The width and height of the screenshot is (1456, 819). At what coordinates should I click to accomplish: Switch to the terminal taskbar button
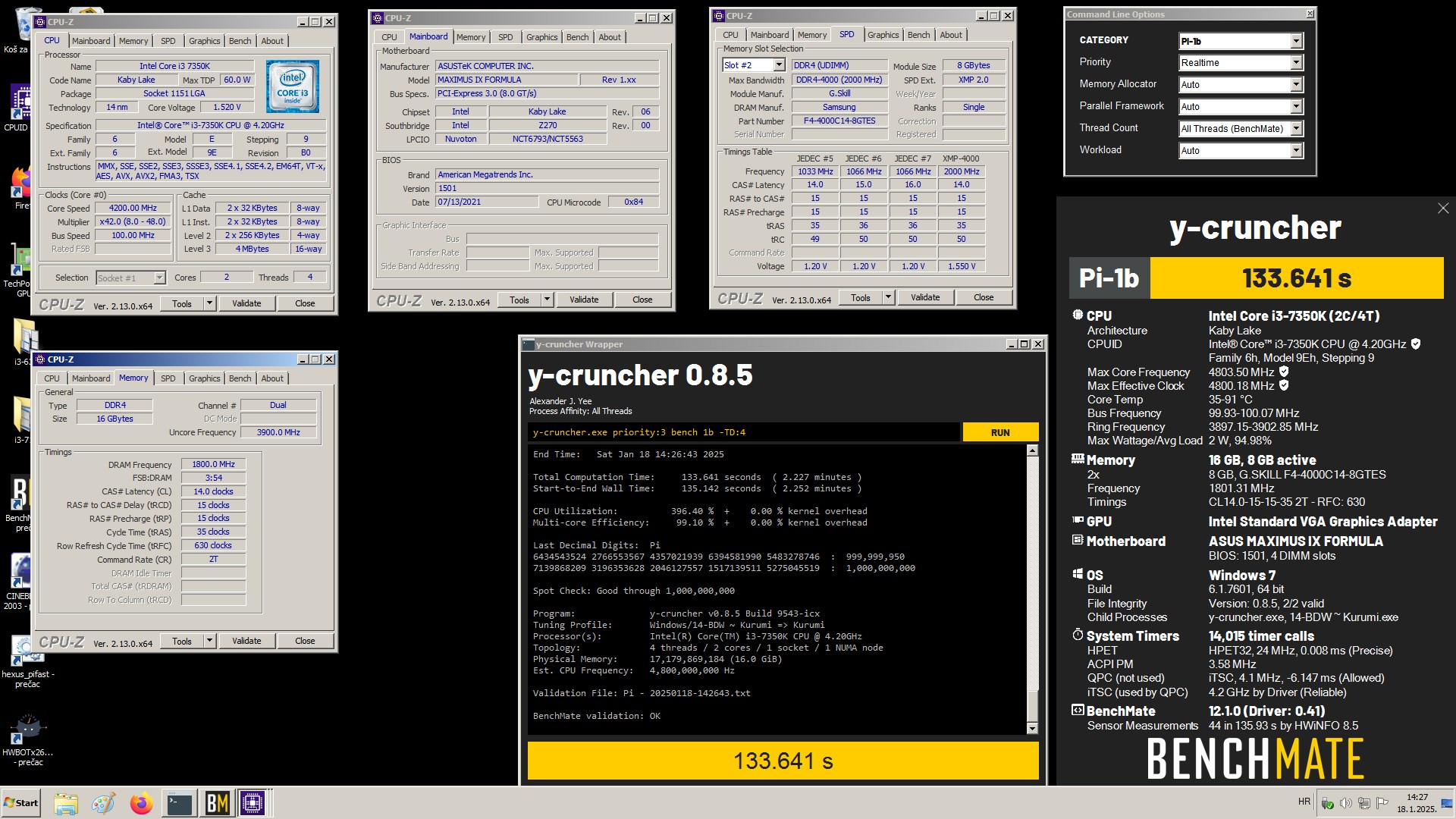(x=180, y=803)
